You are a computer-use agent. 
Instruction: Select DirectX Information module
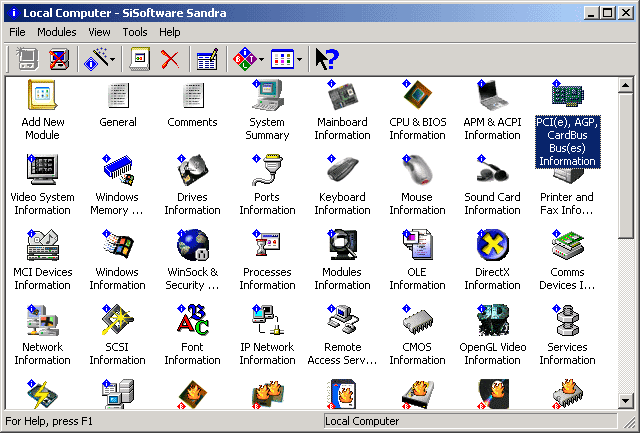[492, 245]
